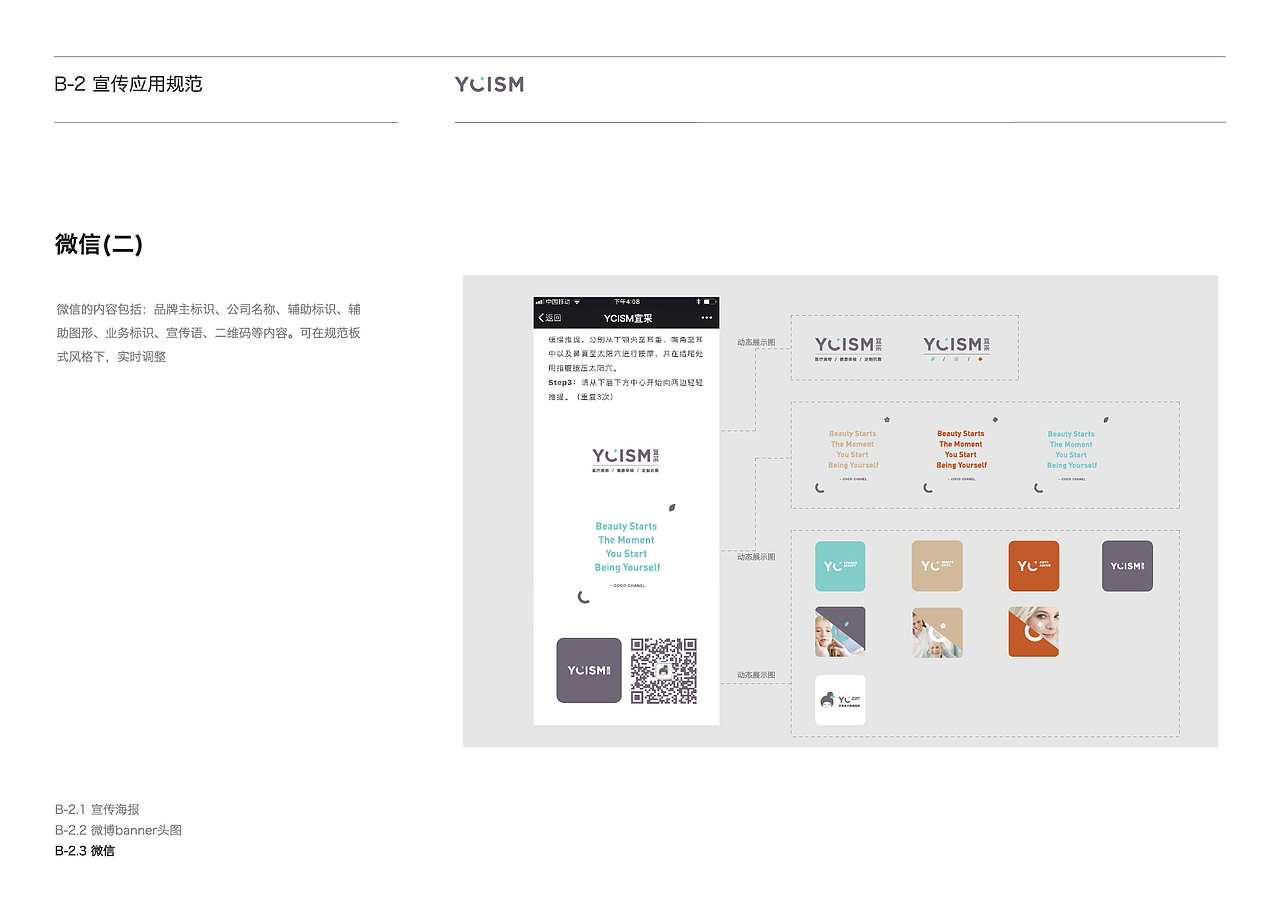Click the YCISM logo with colored symbols underneath
The height and width of the screenshot is (905, 1280).
pos(957,348)
